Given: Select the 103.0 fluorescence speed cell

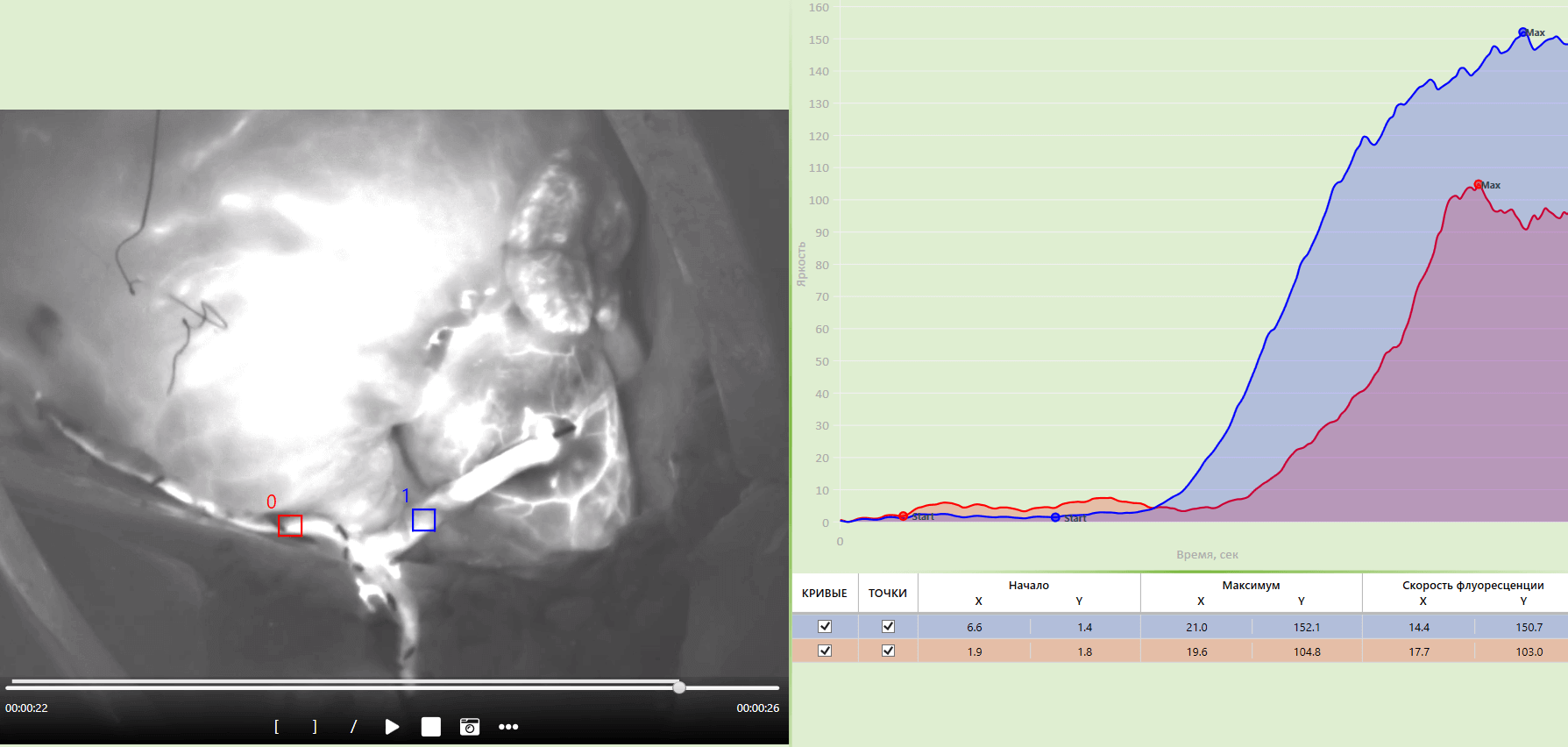Looking at the screenshot, I should 1529,651.
